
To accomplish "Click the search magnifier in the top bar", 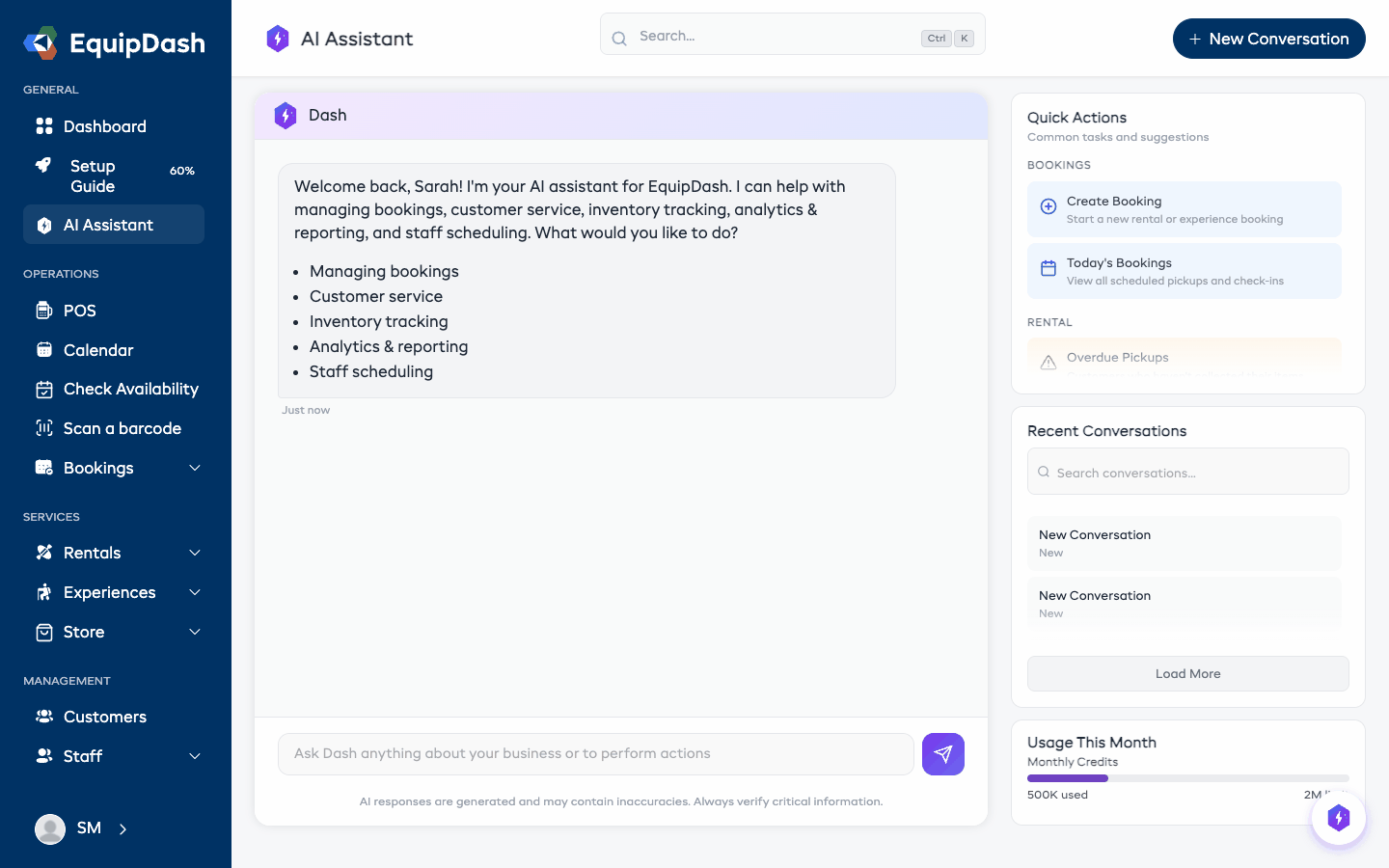I will (618, 39).
